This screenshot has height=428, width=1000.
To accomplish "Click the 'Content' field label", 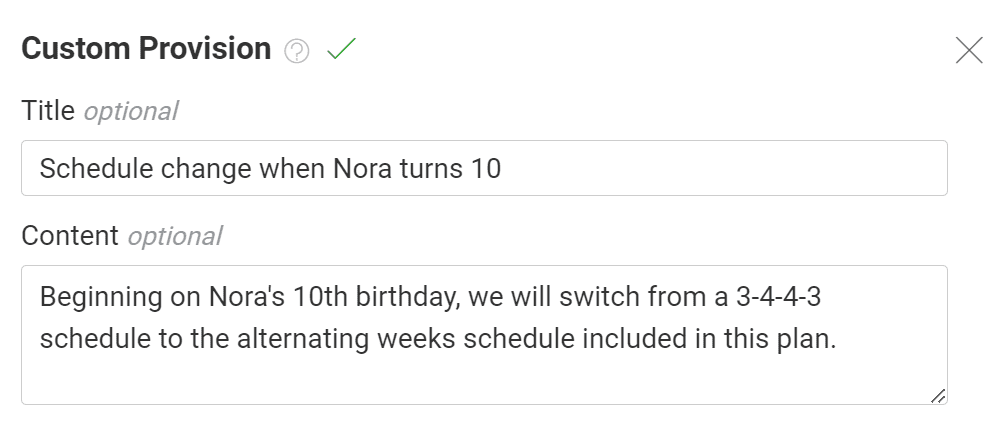I will [x=70, y=235].
